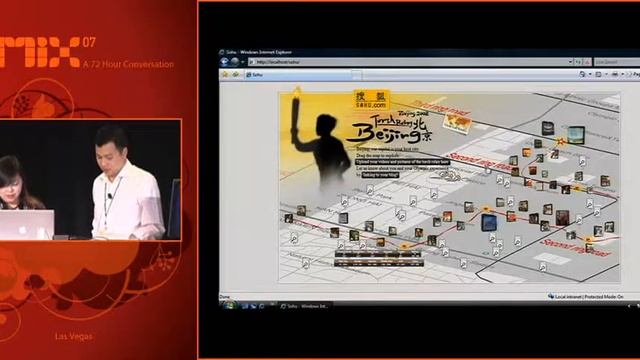Click the Sohu Internet Explorer taskbar button
This screenshot has height=360, width=640.
point(304,306)
